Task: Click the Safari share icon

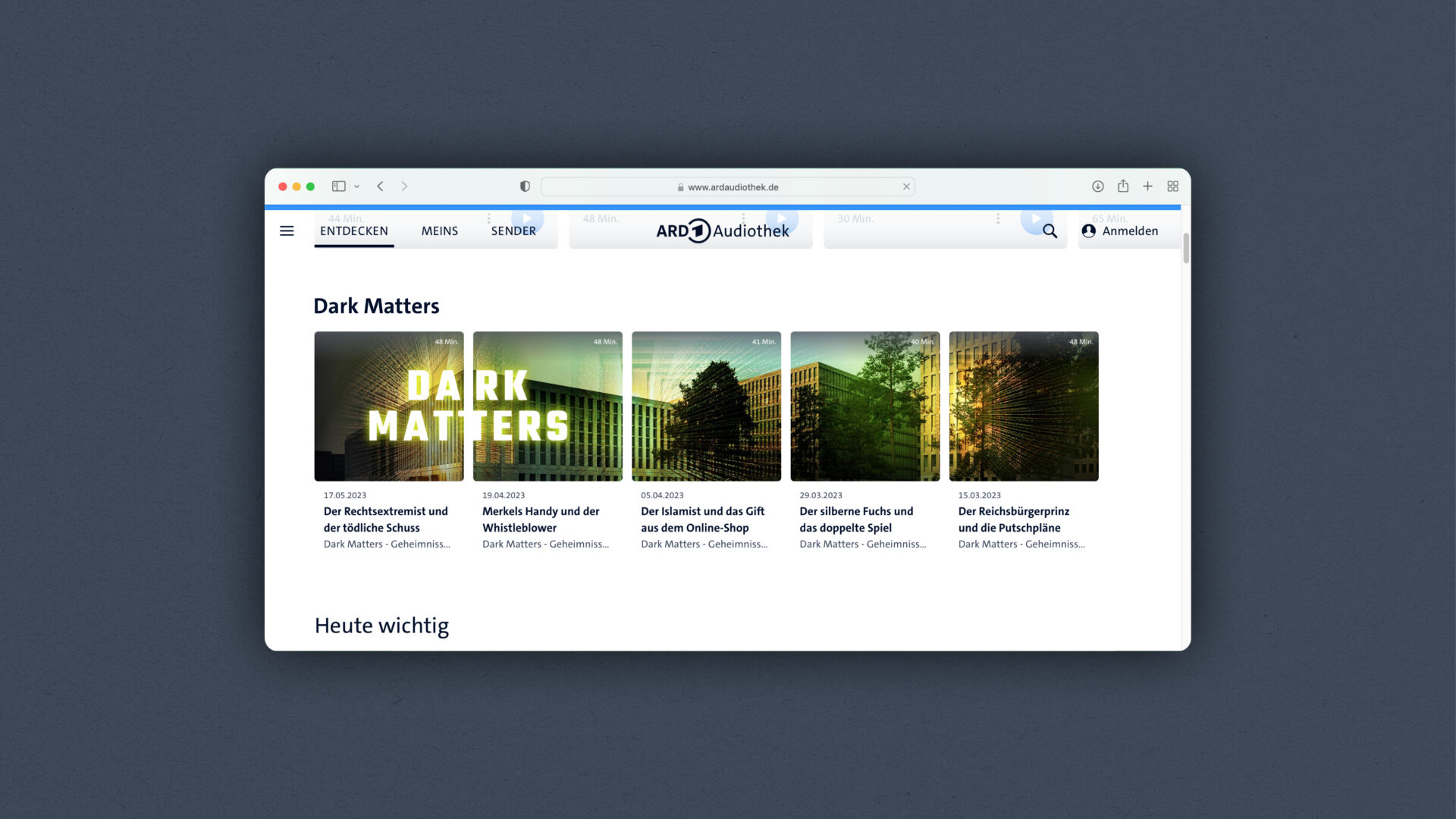Action: [x=1123, y=186]
